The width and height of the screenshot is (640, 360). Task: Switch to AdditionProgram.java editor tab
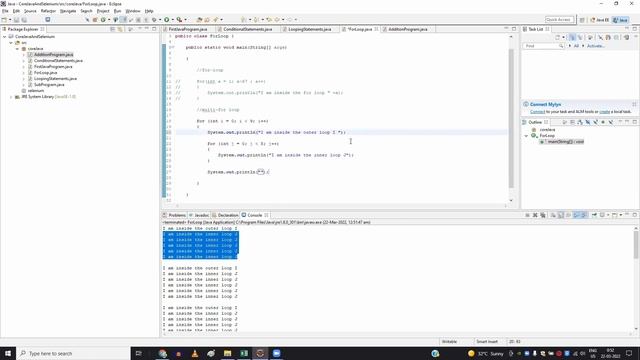pyautogui.click(x=408, y=29)
